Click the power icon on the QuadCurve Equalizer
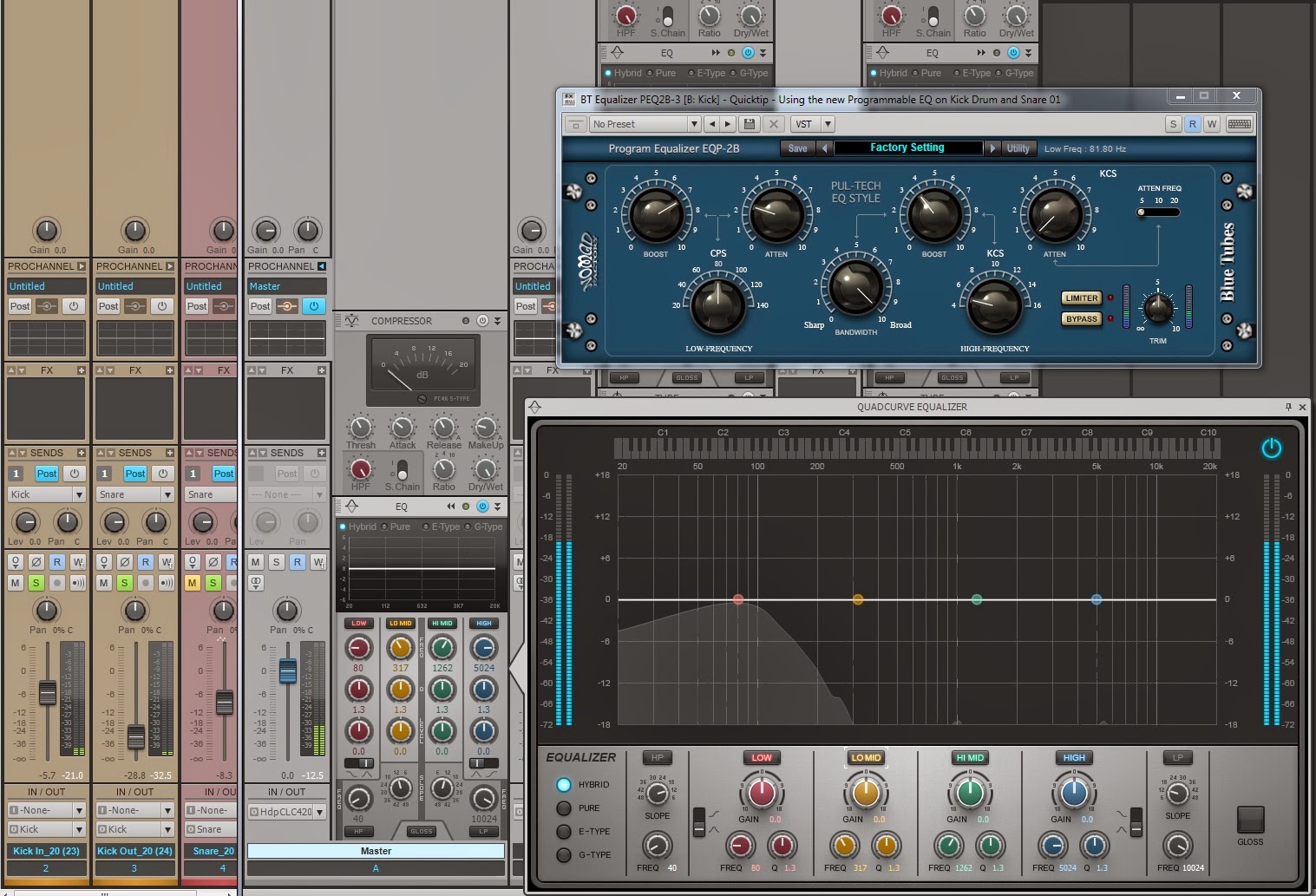1316x896 pixels. pyautogui.click(x=1270, y=448)
